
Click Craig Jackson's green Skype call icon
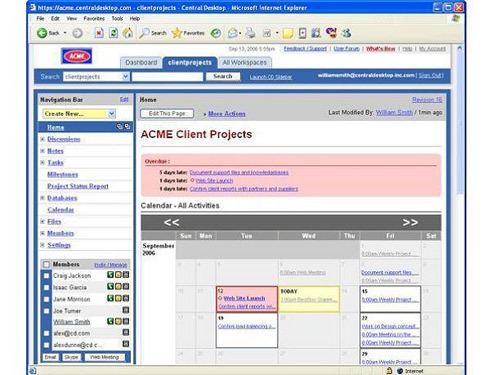pos(110,275)
